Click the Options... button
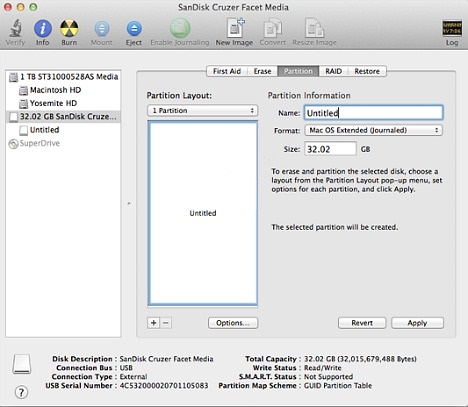This screenshot has width=468, height=407. 233,323
